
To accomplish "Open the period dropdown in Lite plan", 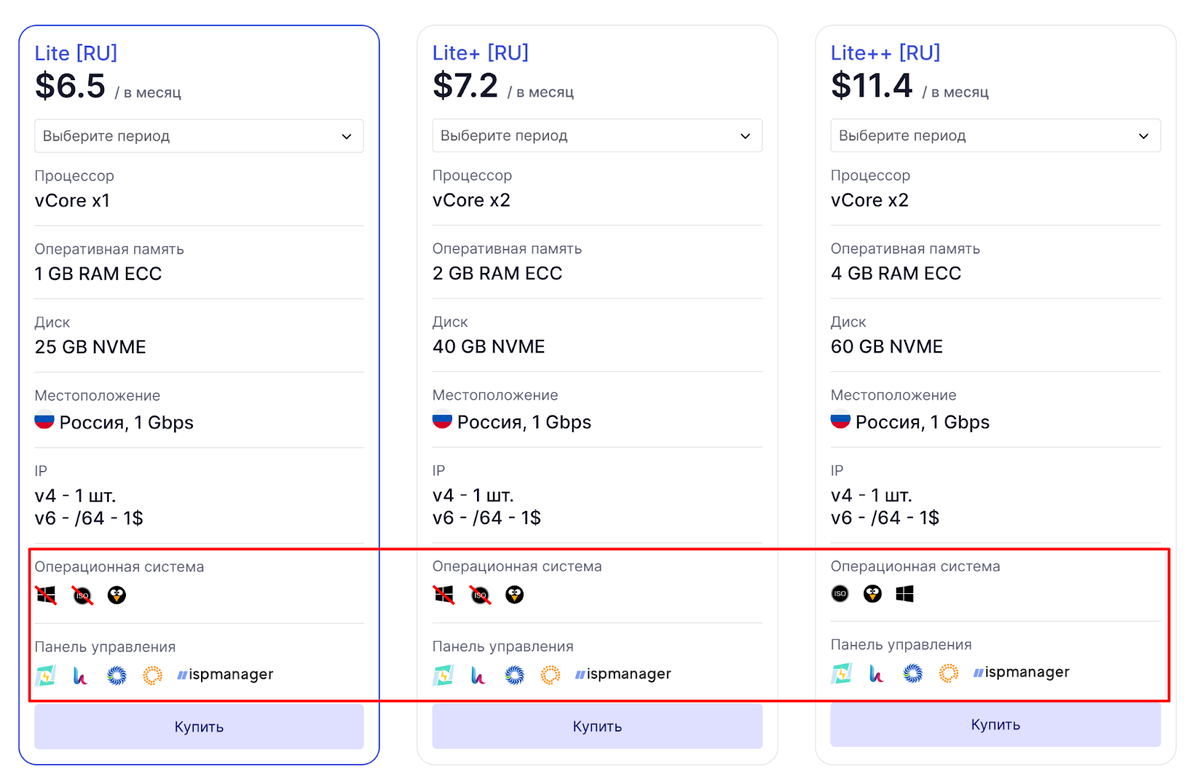I will [199, 136].
